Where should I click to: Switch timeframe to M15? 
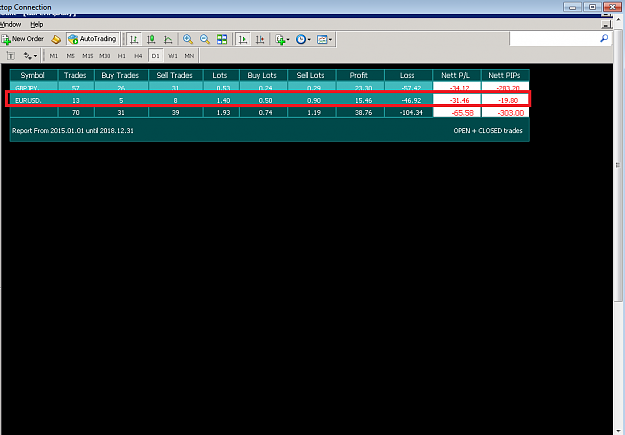click(88, 56)
